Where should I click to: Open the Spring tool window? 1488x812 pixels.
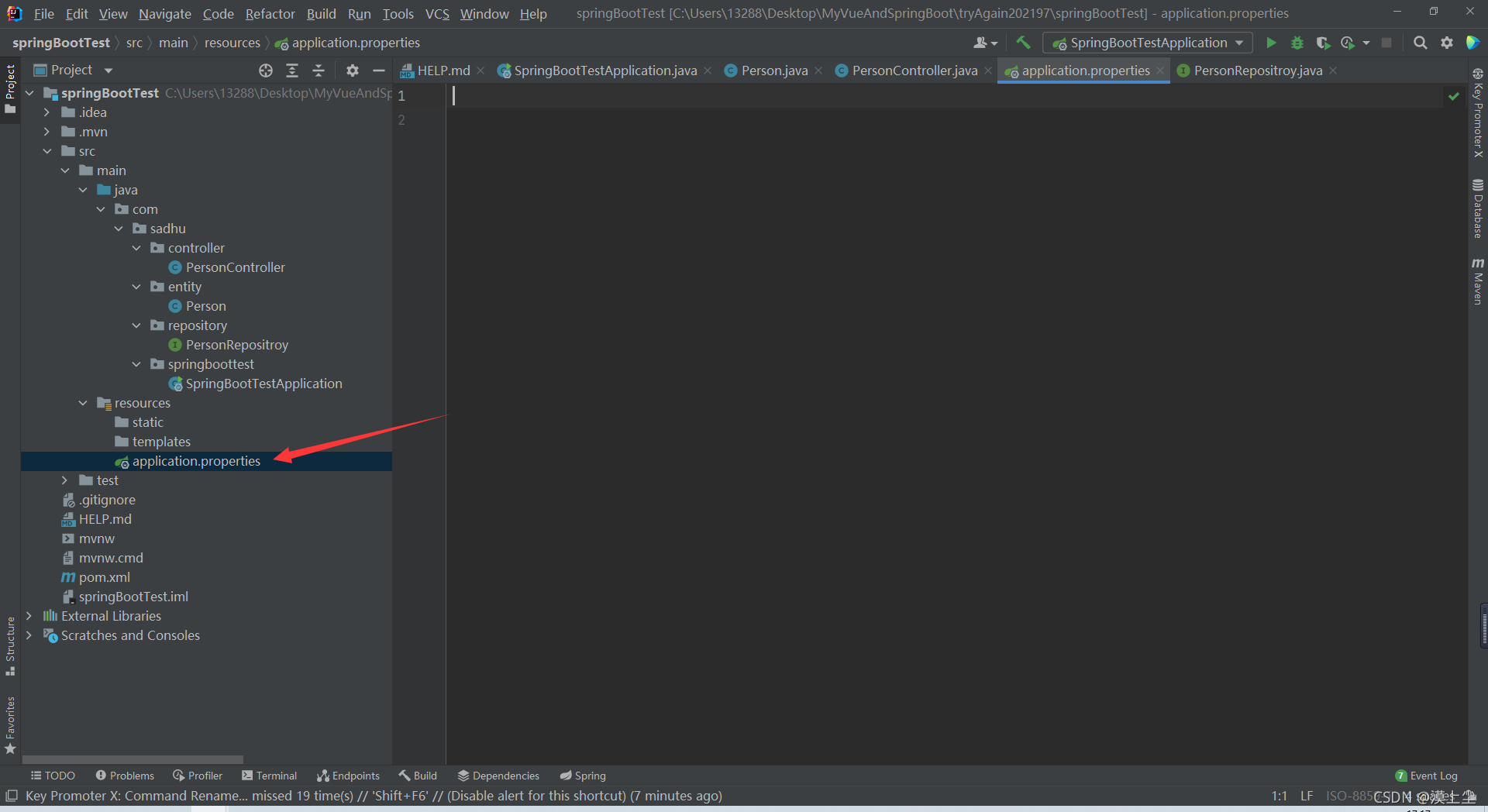(583, 776)
